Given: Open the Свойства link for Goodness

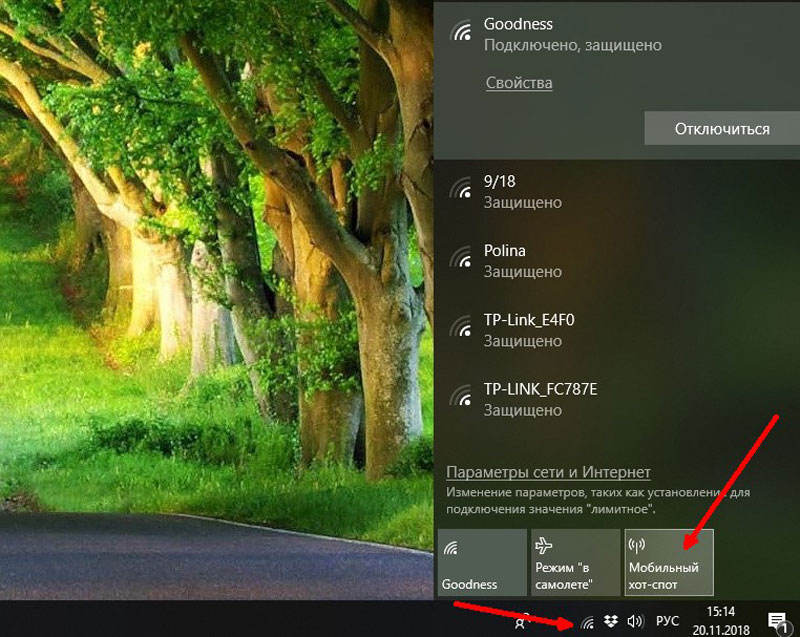Looking at the screenshot, I should coord(519,83).
